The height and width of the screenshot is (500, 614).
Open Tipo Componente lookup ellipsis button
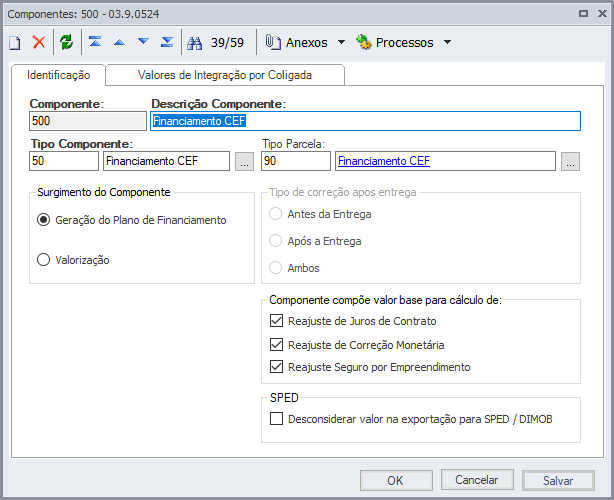pyautogui.click(x=244, y=161)
